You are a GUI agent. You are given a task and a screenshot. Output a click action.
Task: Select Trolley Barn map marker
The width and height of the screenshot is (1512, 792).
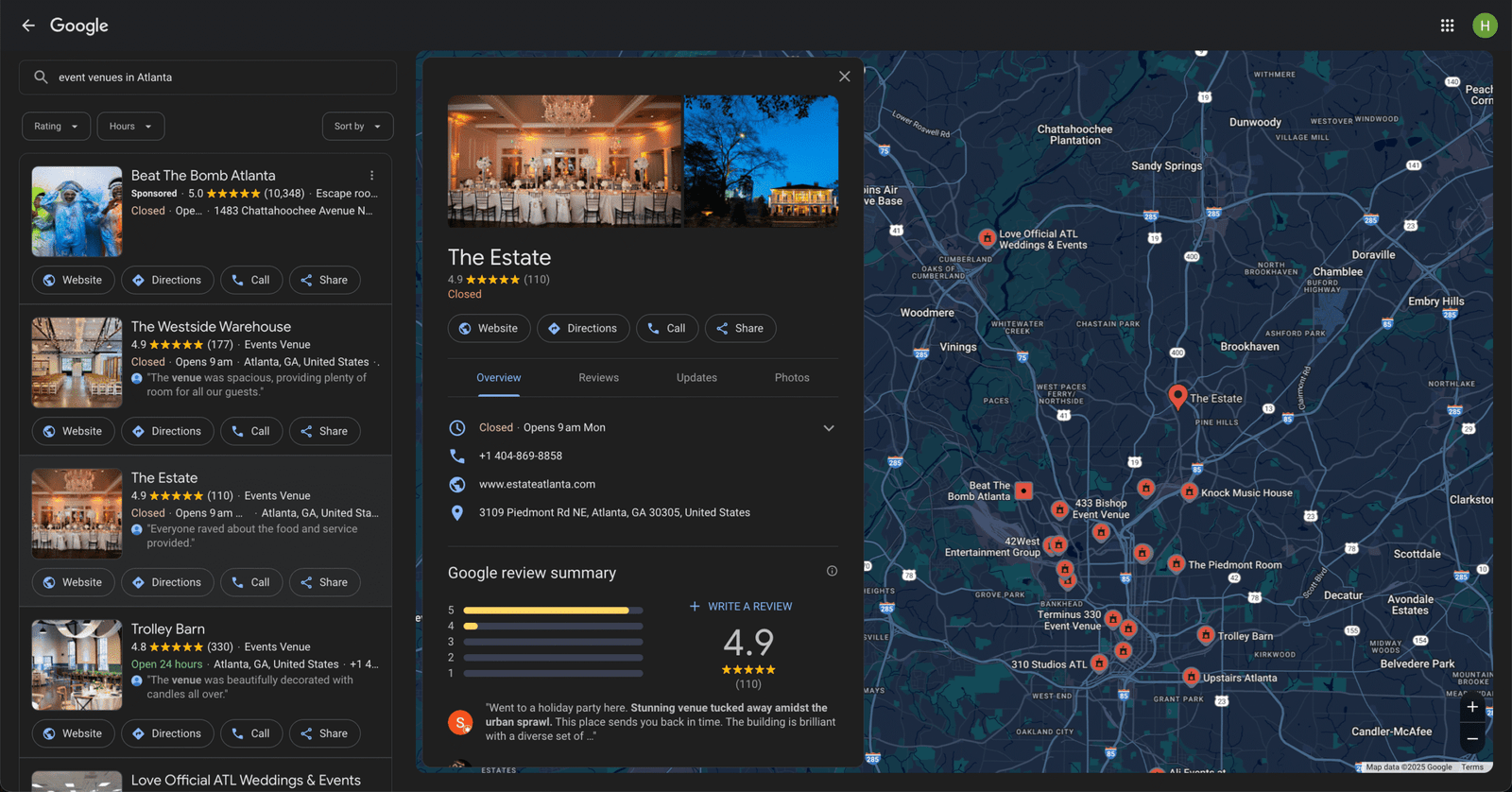coord(1206,635)
